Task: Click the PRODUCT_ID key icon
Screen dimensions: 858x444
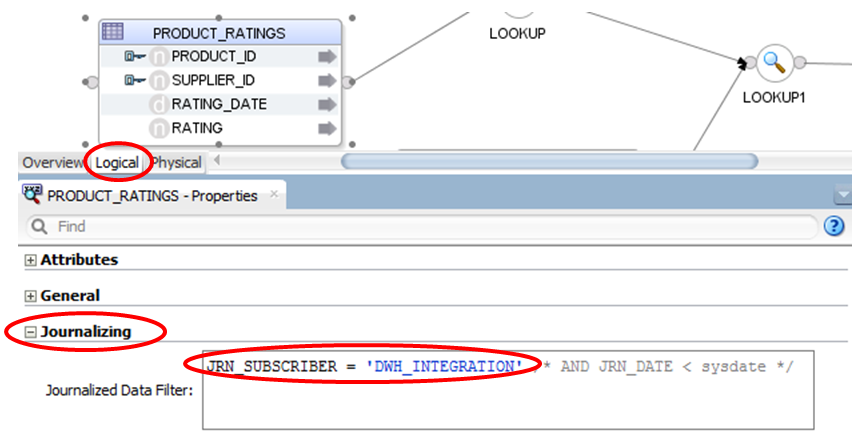Action: pyautogui.click(x=135, y=56)
